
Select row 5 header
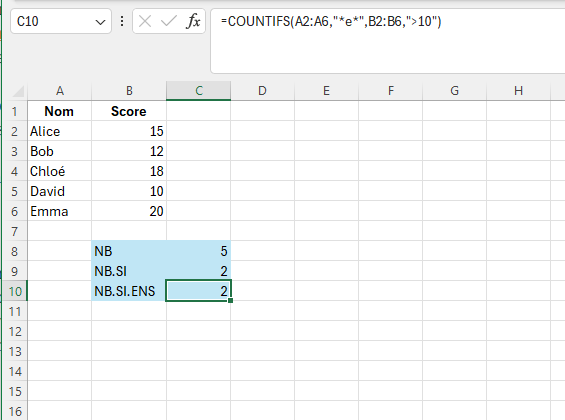point(14,191)
